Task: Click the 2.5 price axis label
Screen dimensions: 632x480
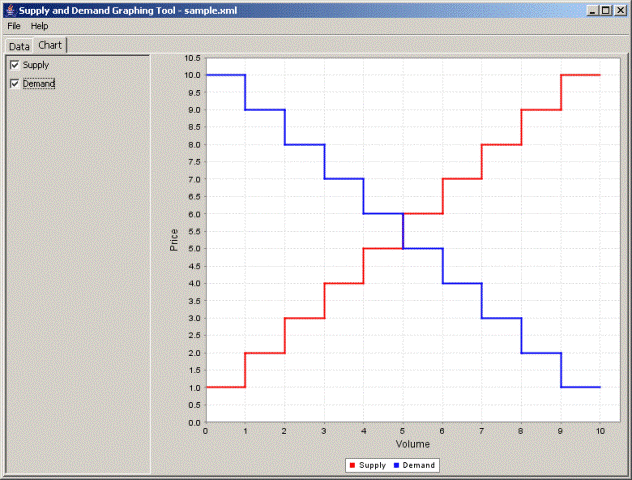Action: [x=194, y=335]
